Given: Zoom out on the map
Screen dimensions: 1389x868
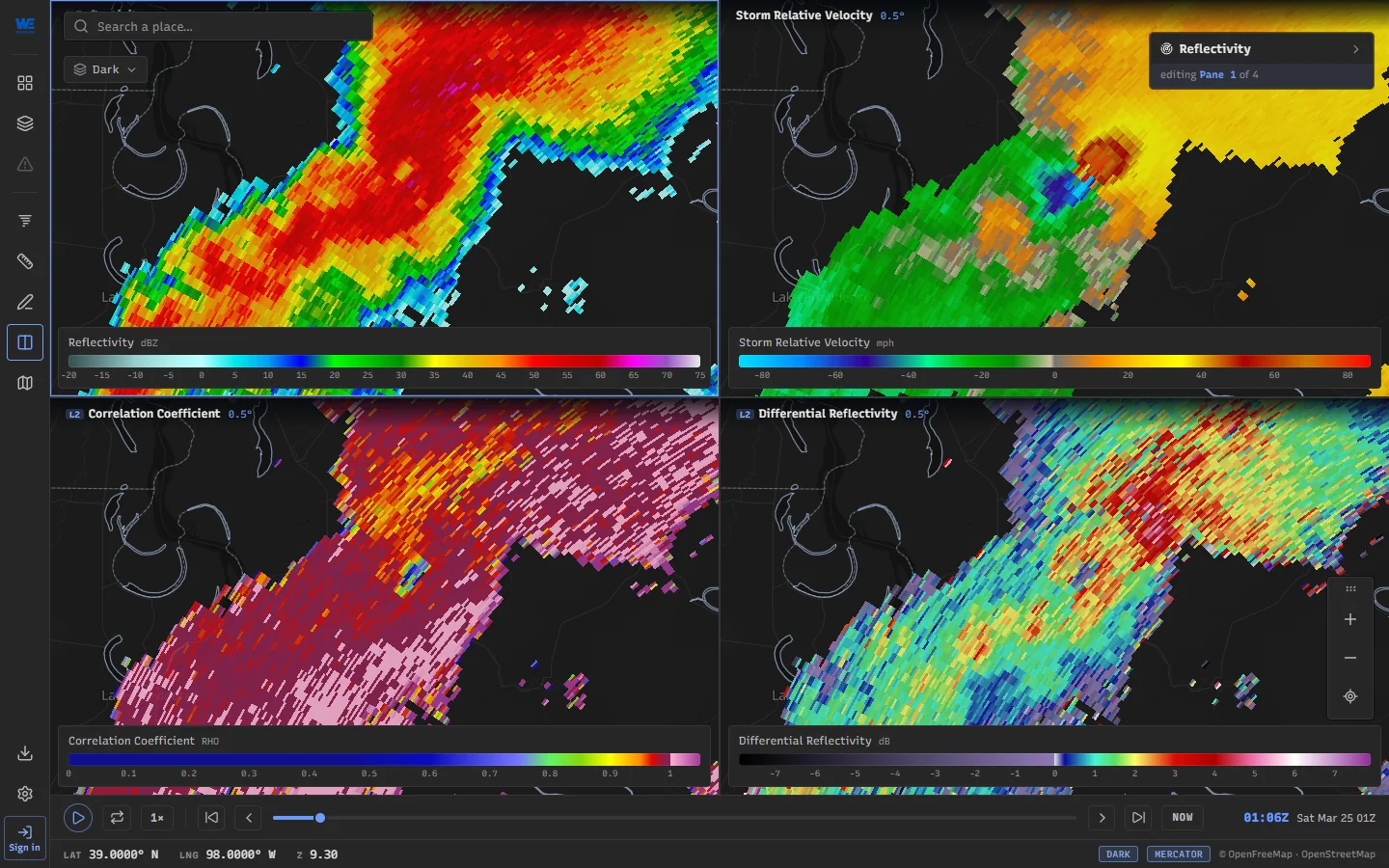Looking at the screenshot, I should (1350, 658).
